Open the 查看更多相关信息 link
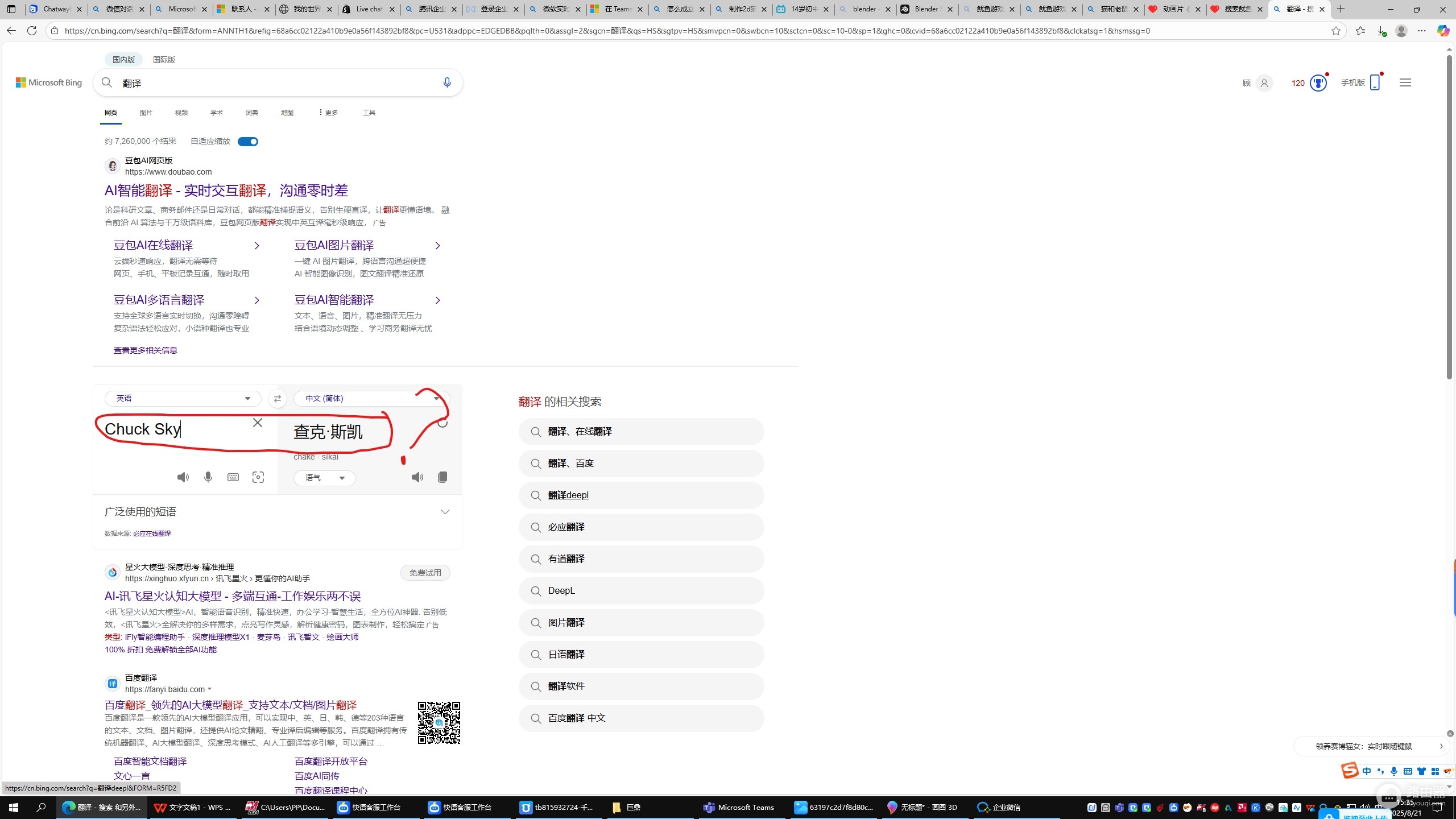 [146, 350]
